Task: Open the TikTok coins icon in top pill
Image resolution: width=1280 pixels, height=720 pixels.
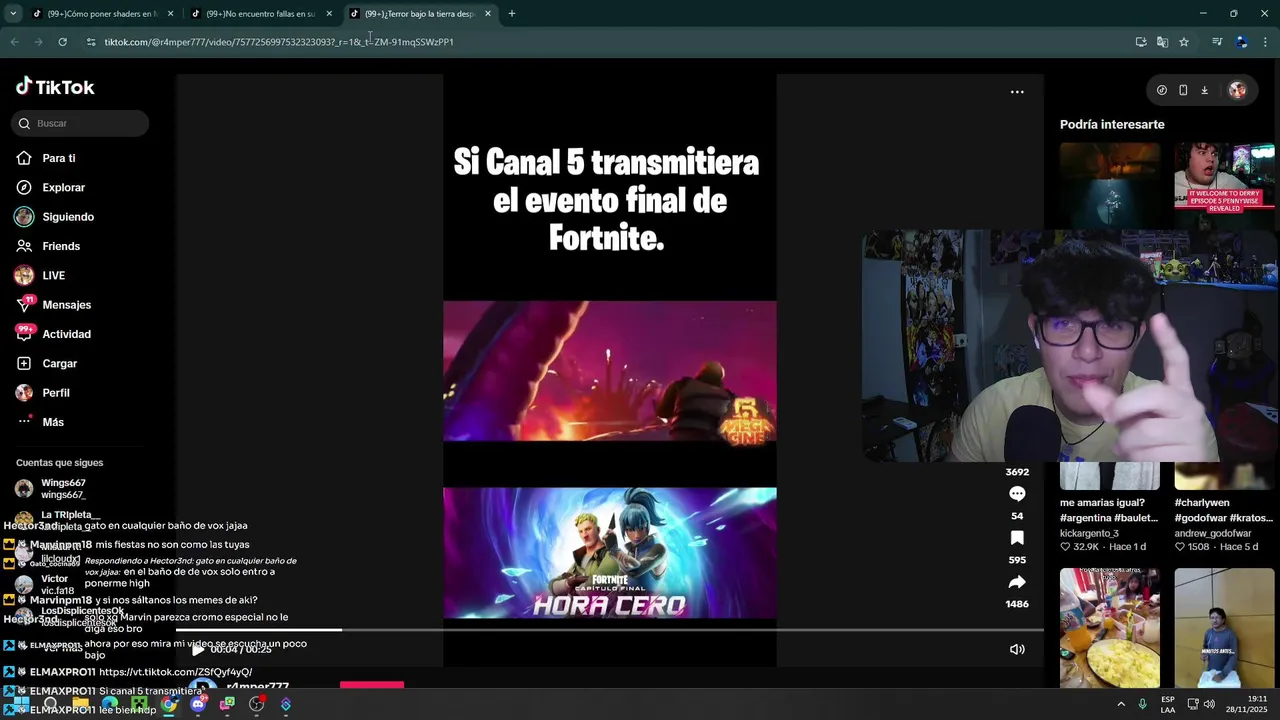Action: coord(1161,90)
